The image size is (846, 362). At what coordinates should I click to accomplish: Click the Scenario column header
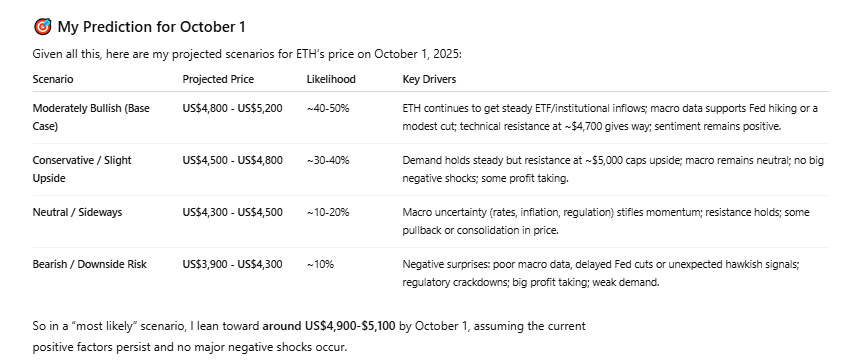53,79
